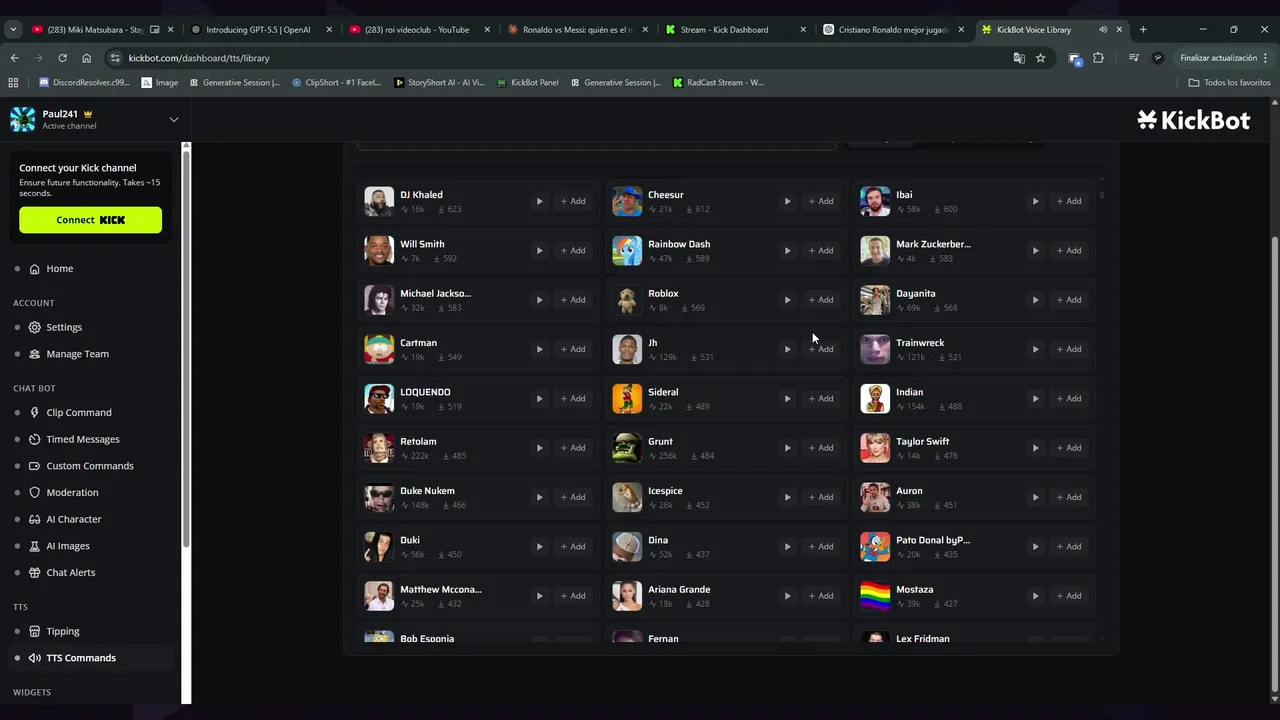Add the Mark Zuckerberg voice
The width and height of the screenshot is (1280, 720).
pos(1069,250)
